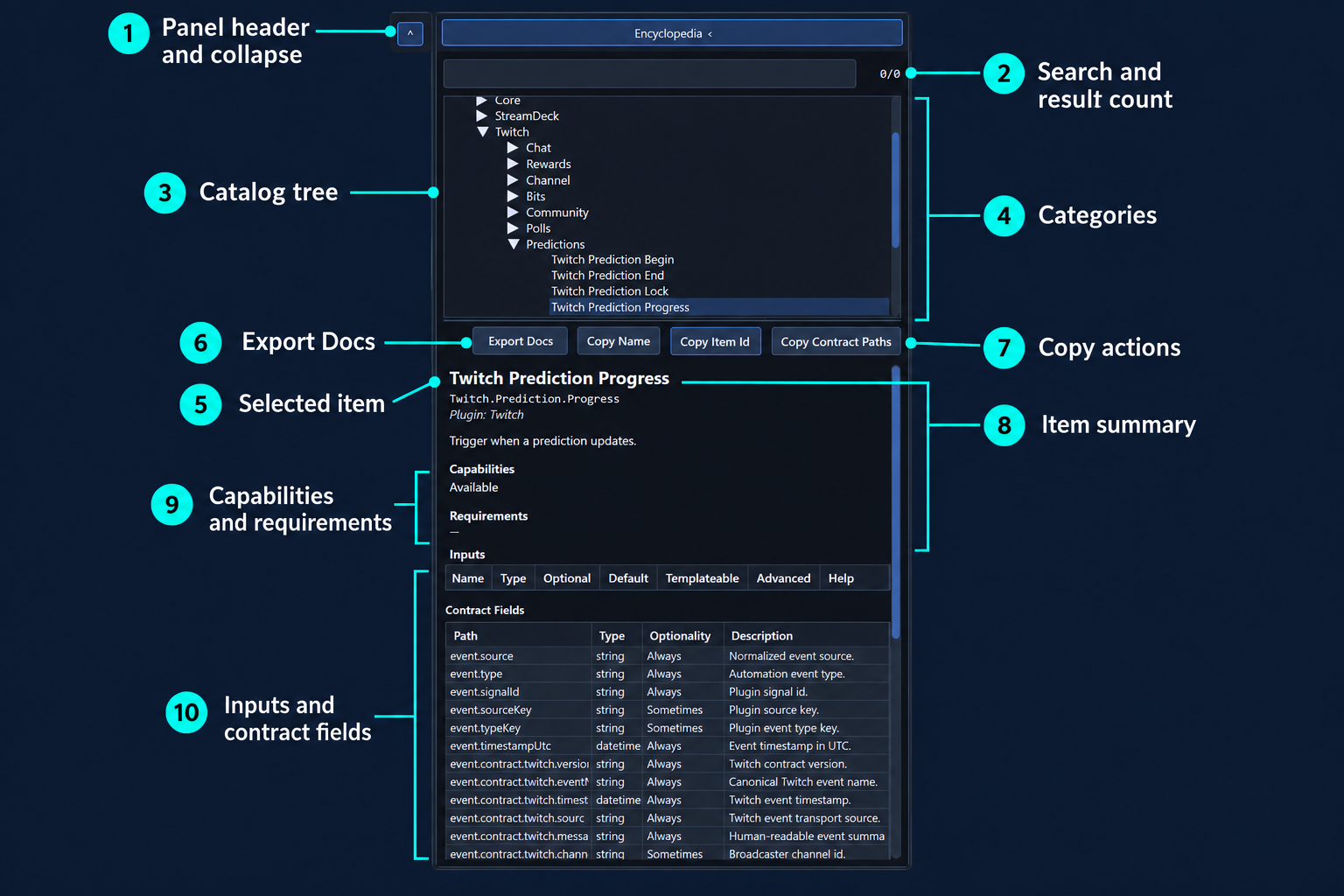Sort contract fields by Description header
Image resolution: width=1344 pixels, height=896 pixels.
click(x=806, y=636)
